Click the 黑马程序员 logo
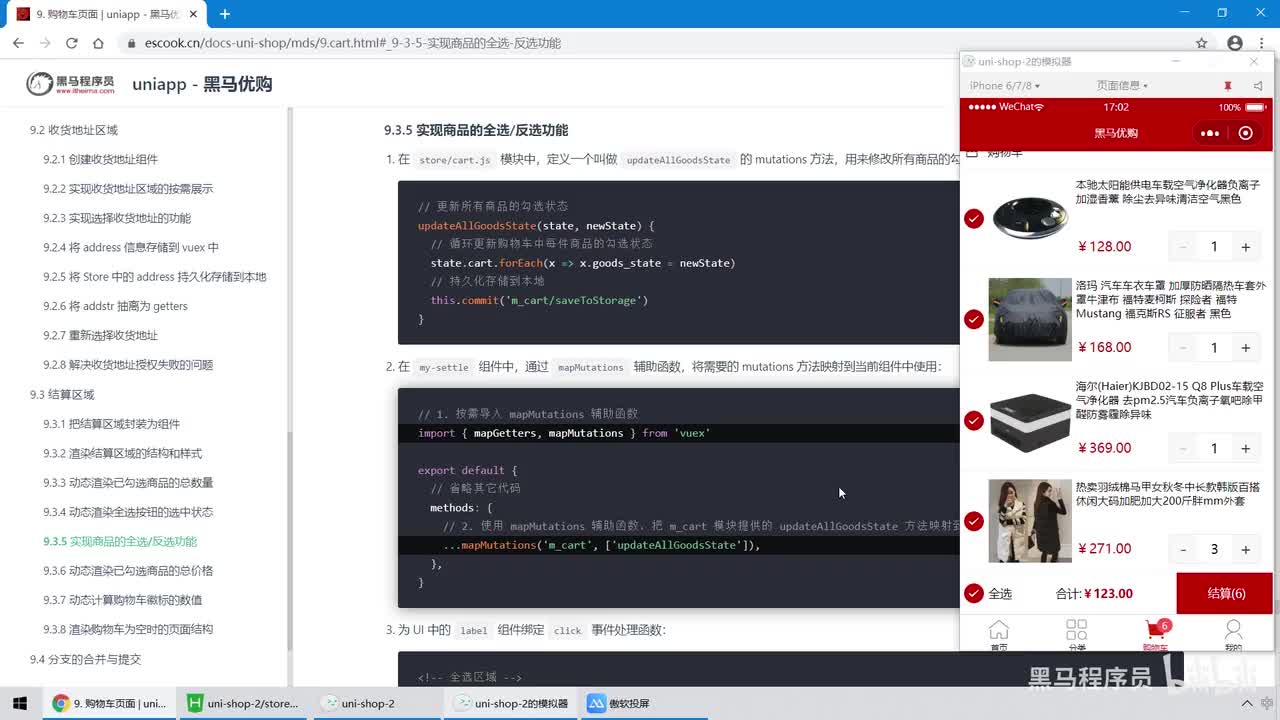Viewport: 1280px width, 720px height. tap(70, 84)
